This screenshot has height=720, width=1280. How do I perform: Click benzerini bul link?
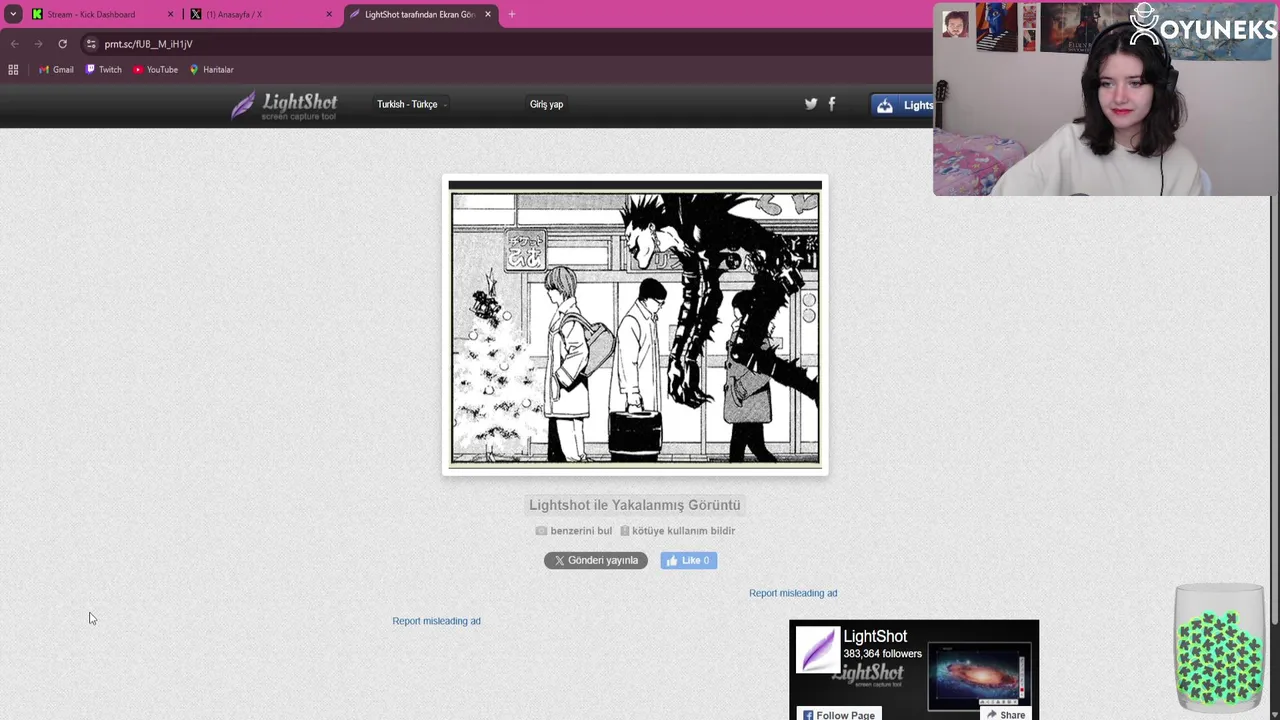click(x=573, y=531)
